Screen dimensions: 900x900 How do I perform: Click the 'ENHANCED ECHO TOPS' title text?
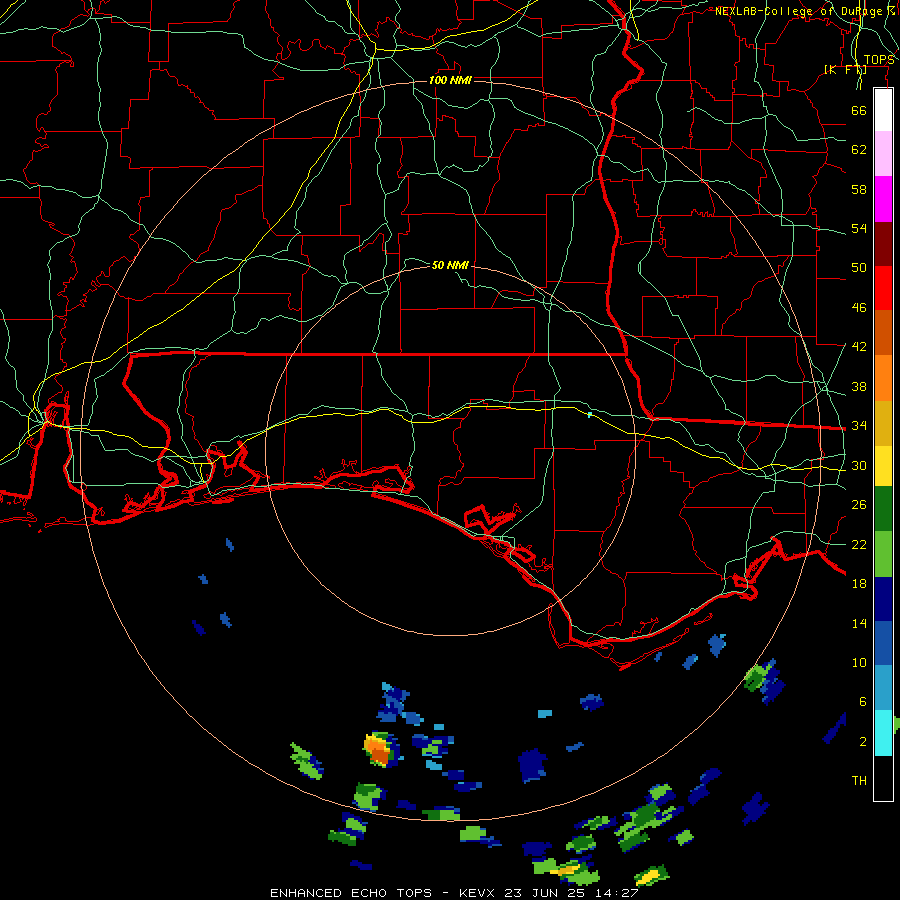pos(351,893)
